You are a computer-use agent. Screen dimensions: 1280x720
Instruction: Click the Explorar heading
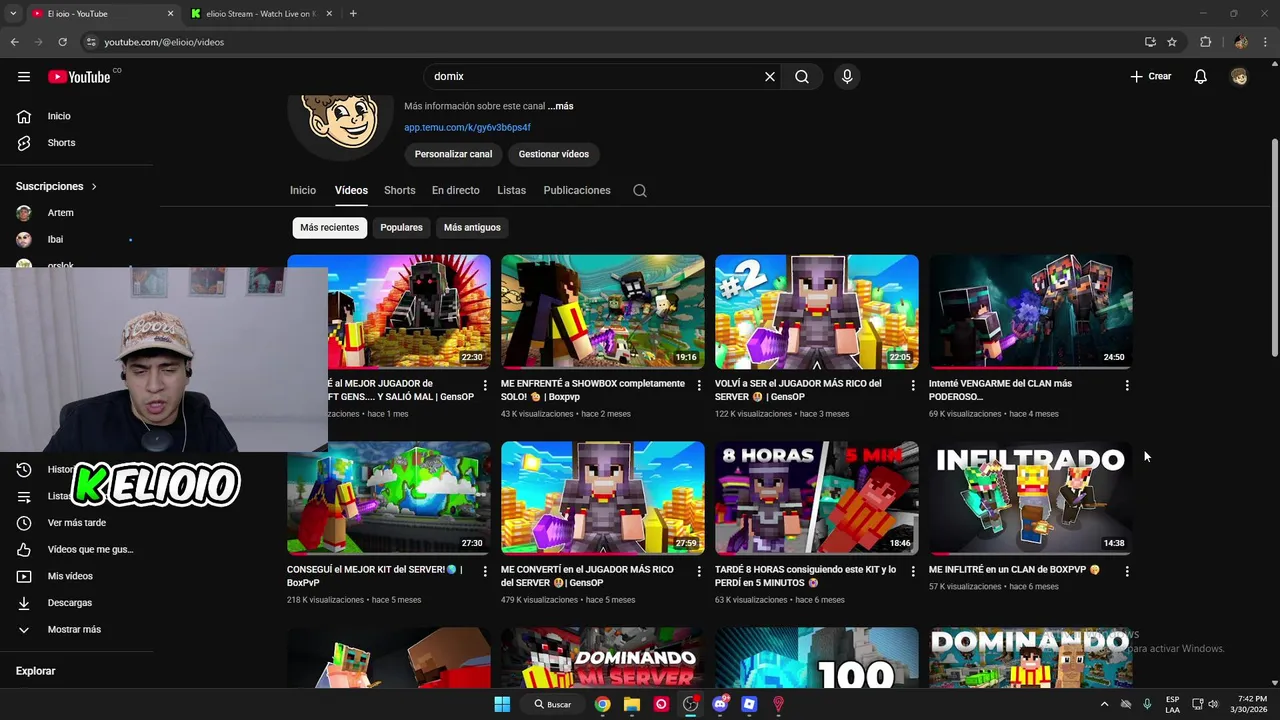[36, 671]
